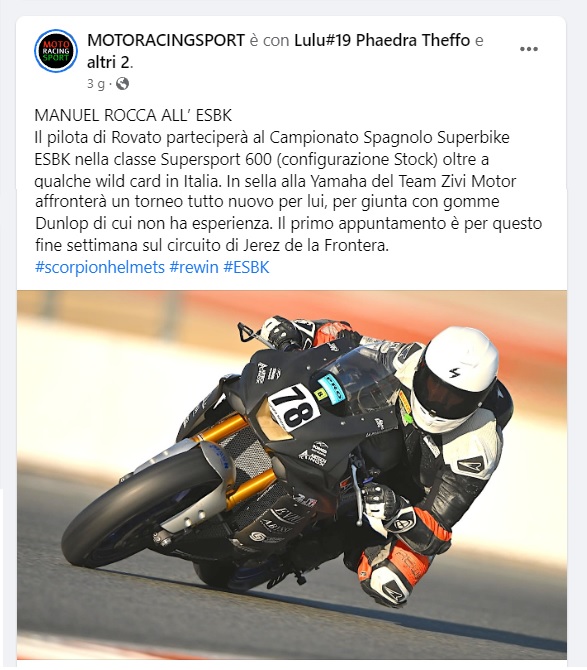Show the 'altri 2' tagged people
Viewport: 587px width, 670px height.
(x=109, y=62)
